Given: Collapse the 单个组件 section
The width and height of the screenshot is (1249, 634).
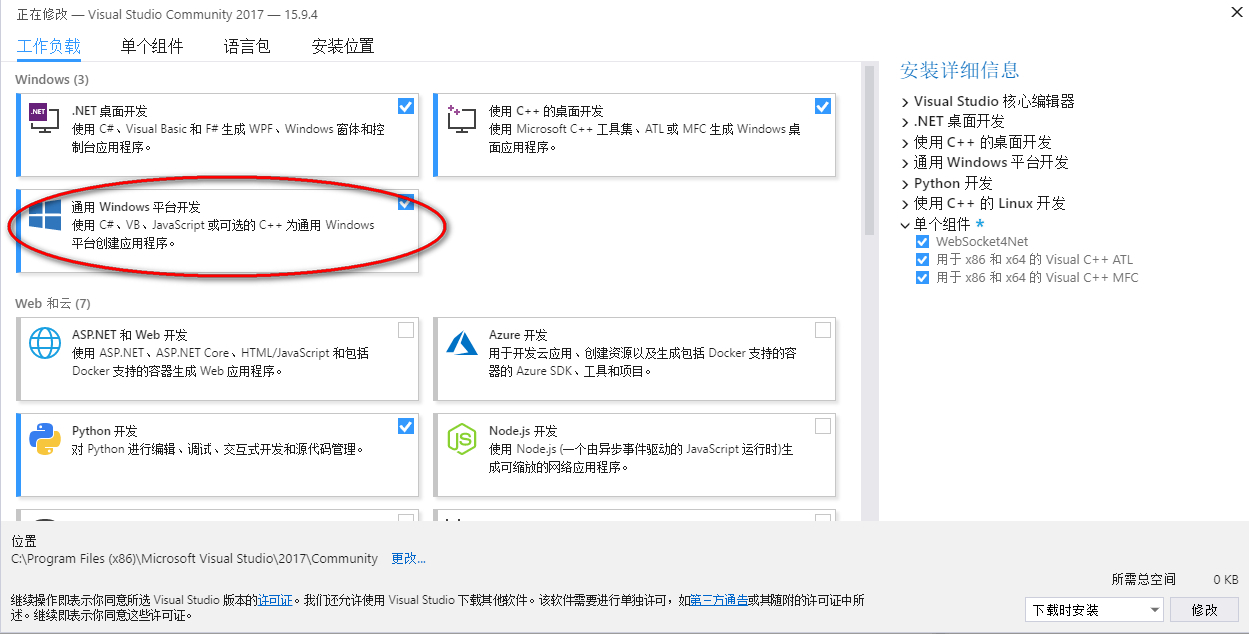Looking at the screenshot, I should tap(905, 223).
